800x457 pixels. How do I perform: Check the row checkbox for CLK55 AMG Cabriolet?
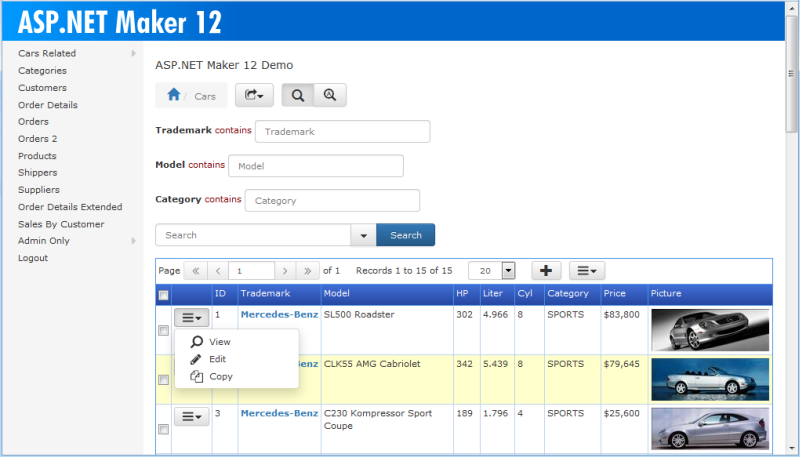tap(163, 380)
